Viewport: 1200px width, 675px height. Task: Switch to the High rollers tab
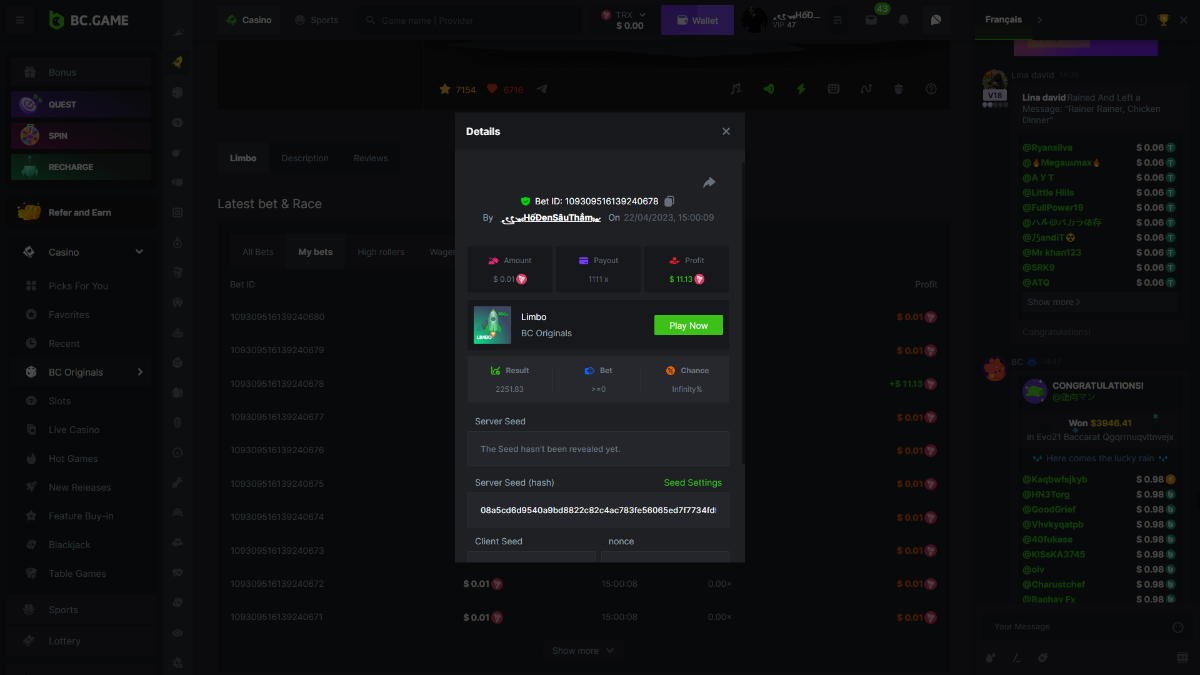381,252
